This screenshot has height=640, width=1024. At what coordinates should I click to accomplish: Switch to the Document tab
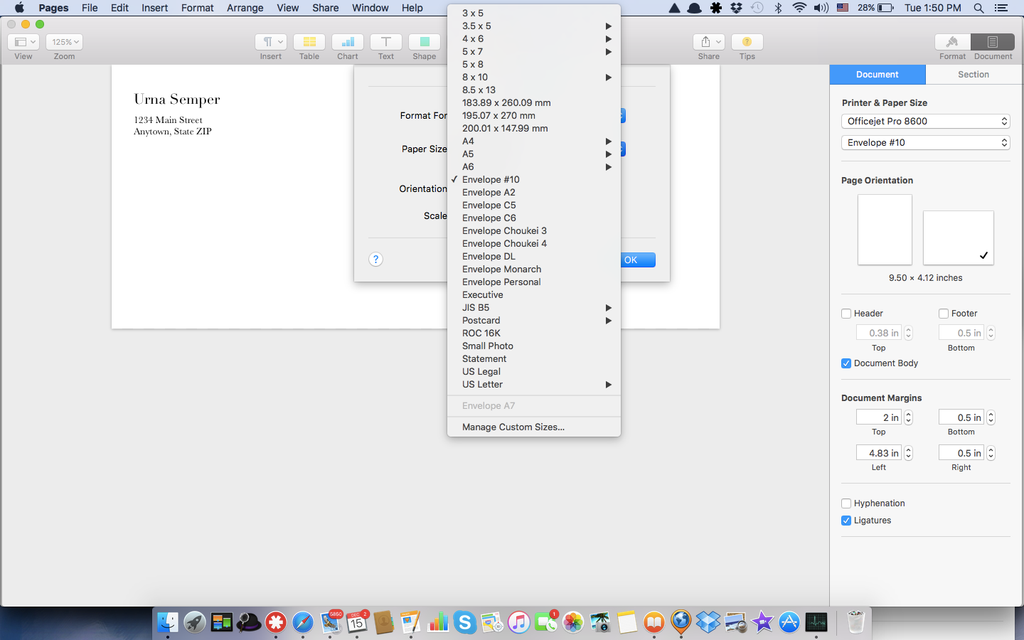(x=878, y=74)
